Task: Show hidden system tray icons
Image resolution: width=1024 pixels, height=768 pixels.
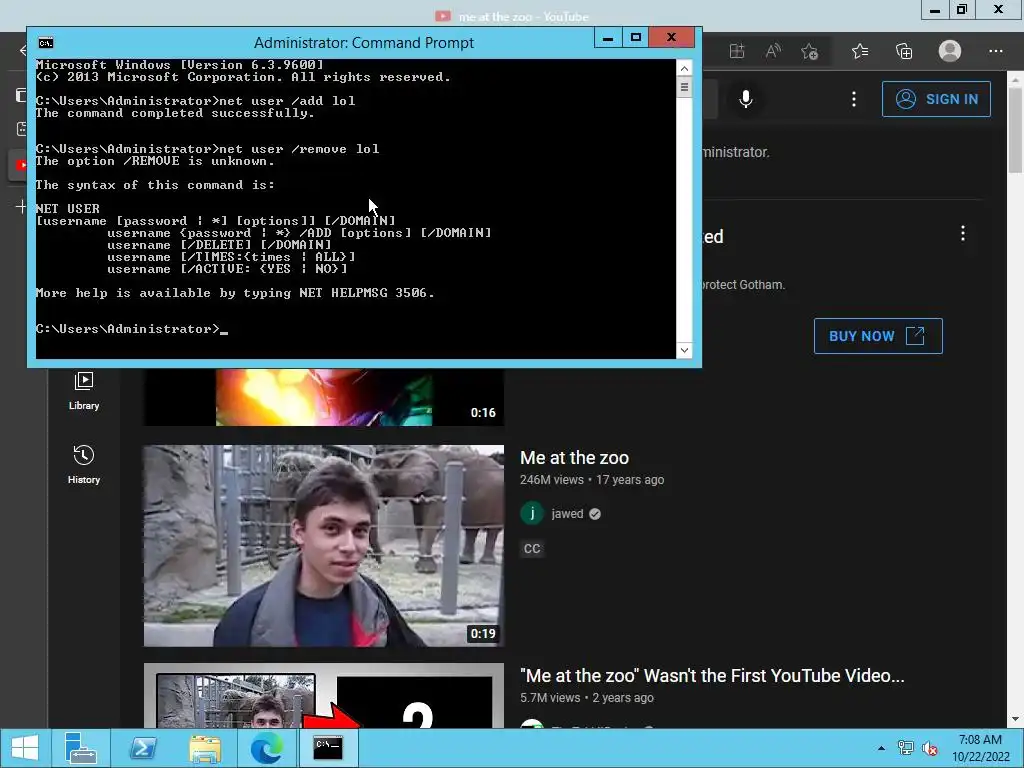Action: [882, 748]
